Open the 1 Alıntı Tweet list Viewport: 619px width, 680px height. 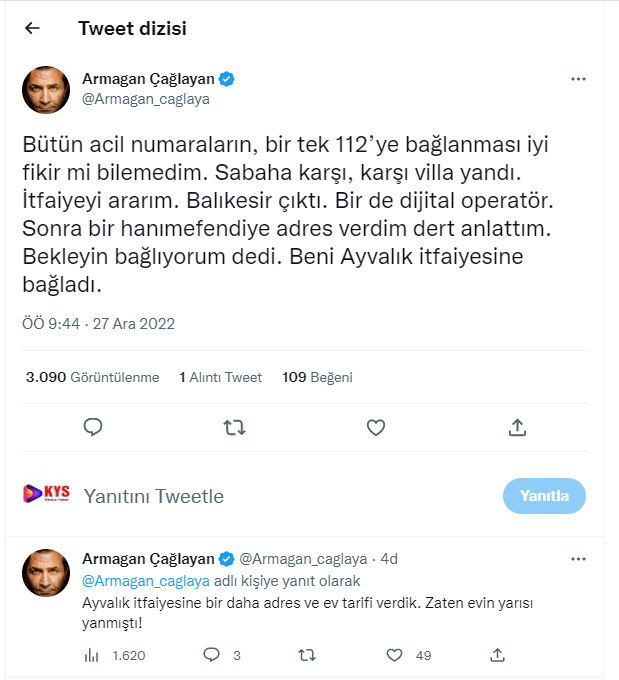coord(220,377)
